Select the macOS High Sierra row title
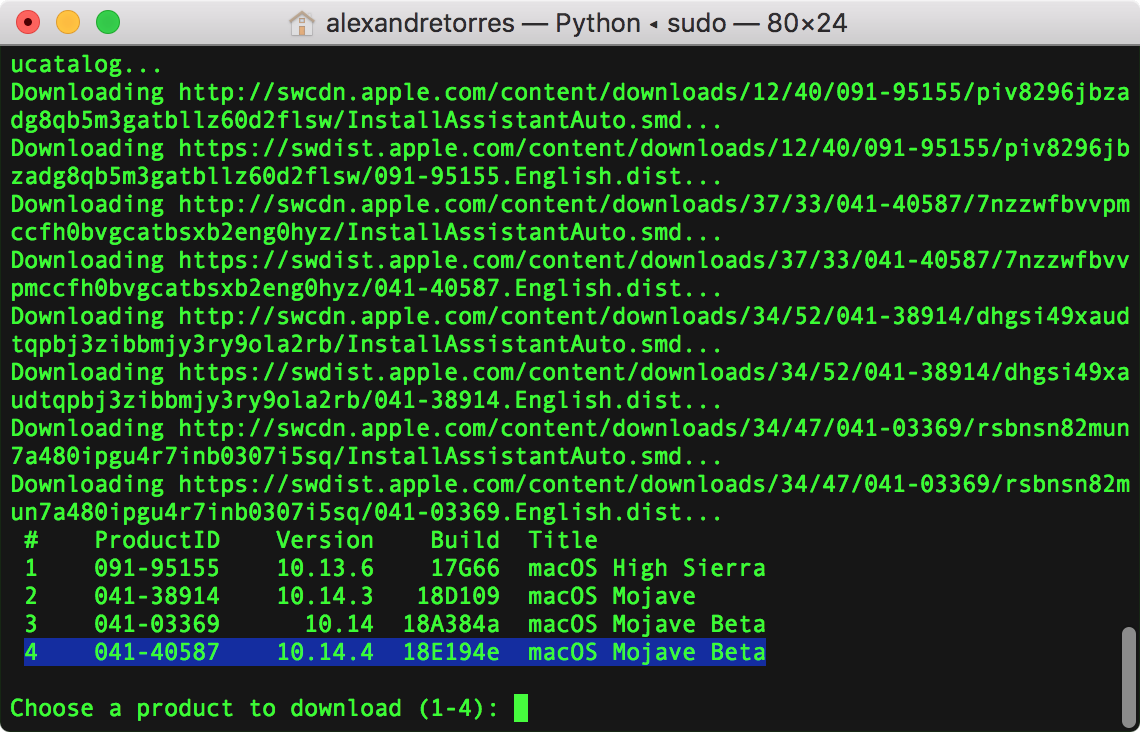This screenshot has height=732, width=1140. (646, 568)
